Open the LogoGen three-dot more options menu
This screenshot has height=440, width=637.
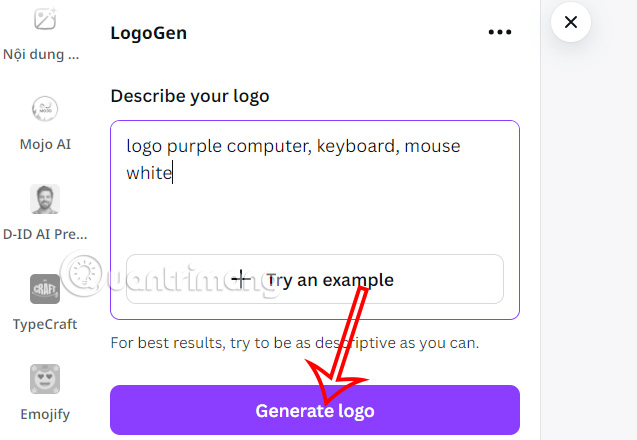[499, 32]
